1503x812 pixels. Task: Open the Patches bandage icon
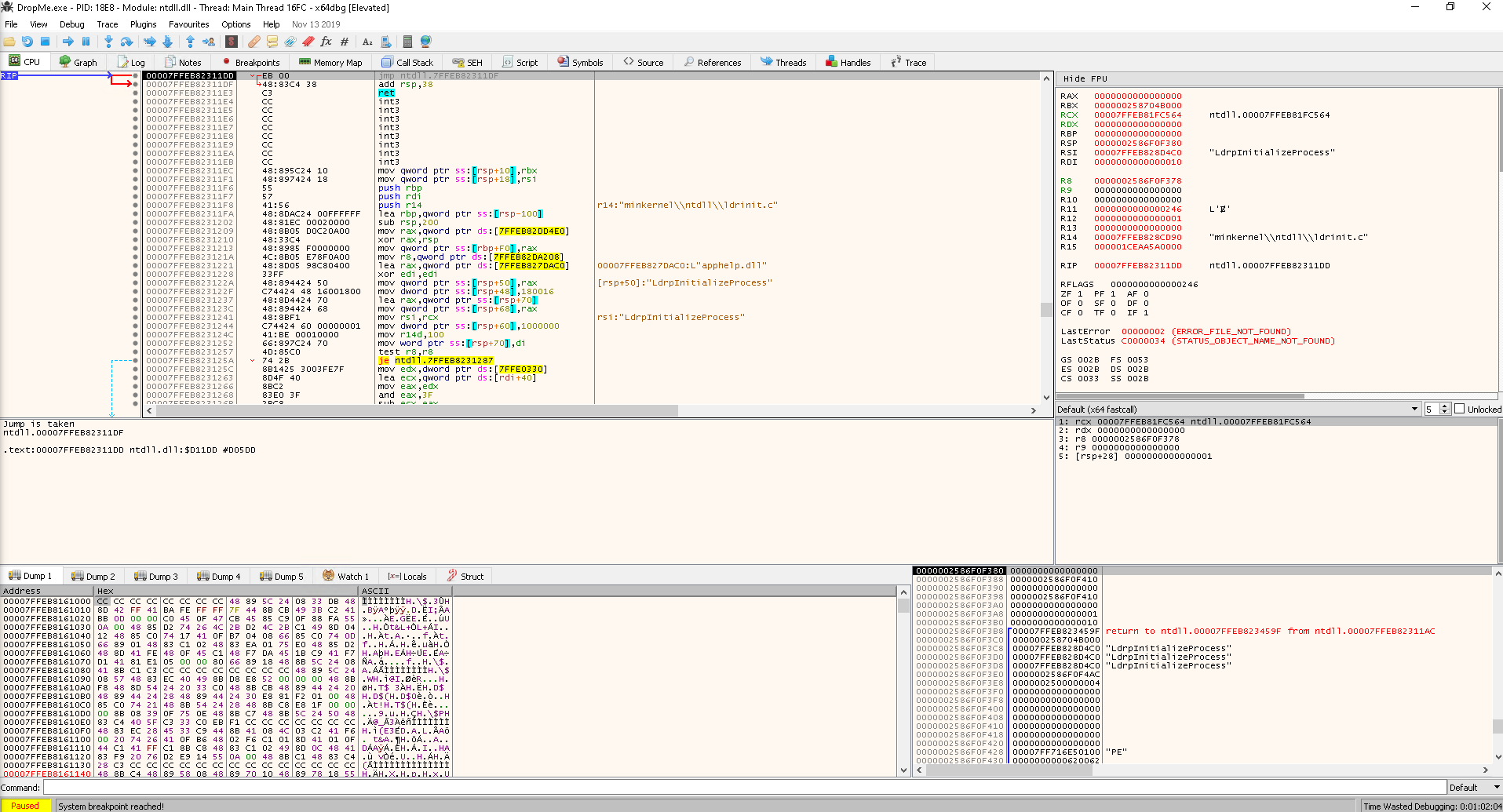click(254, 42)
